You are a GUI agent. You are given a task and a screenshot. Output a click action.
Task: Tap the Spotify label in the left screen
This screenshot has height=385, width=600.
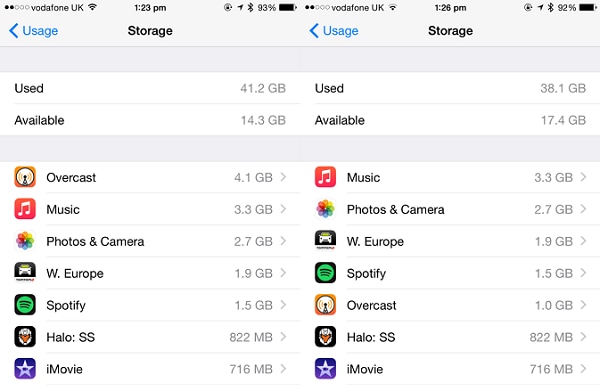tap(66, 306)
